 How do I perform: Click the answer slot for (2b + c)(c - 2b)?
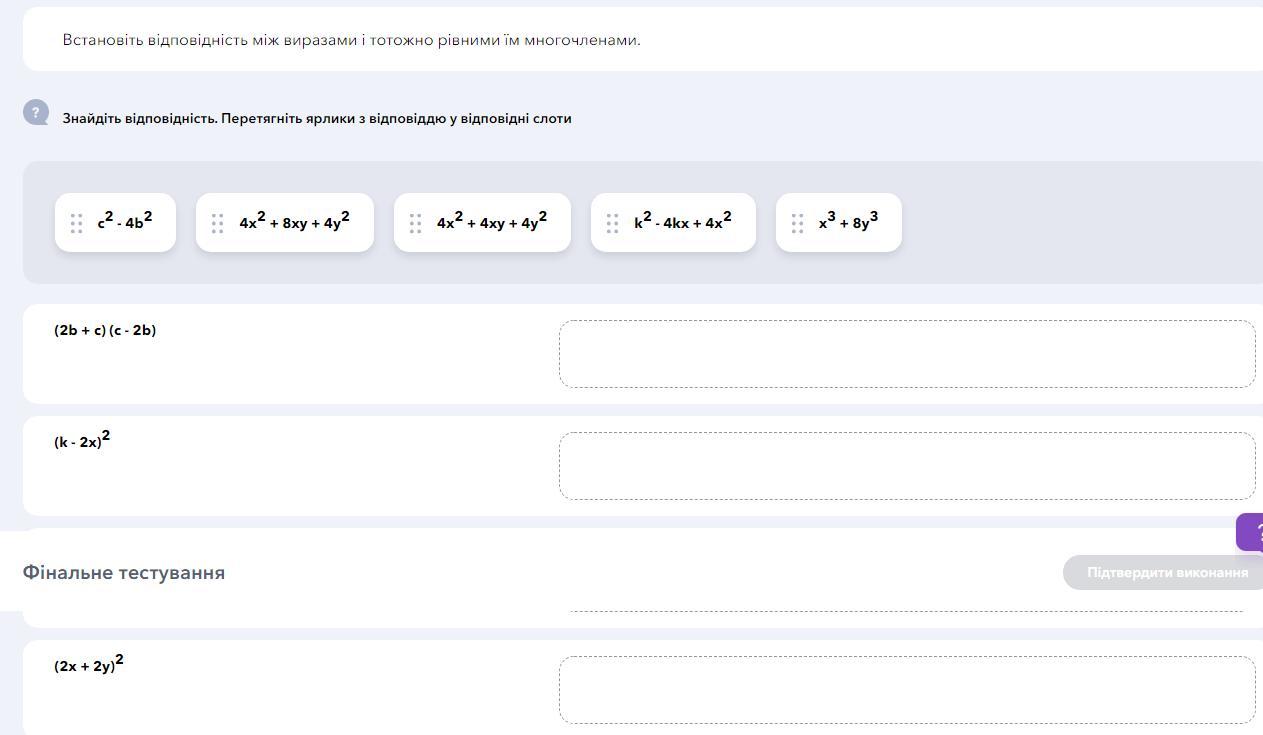[907, 354]
